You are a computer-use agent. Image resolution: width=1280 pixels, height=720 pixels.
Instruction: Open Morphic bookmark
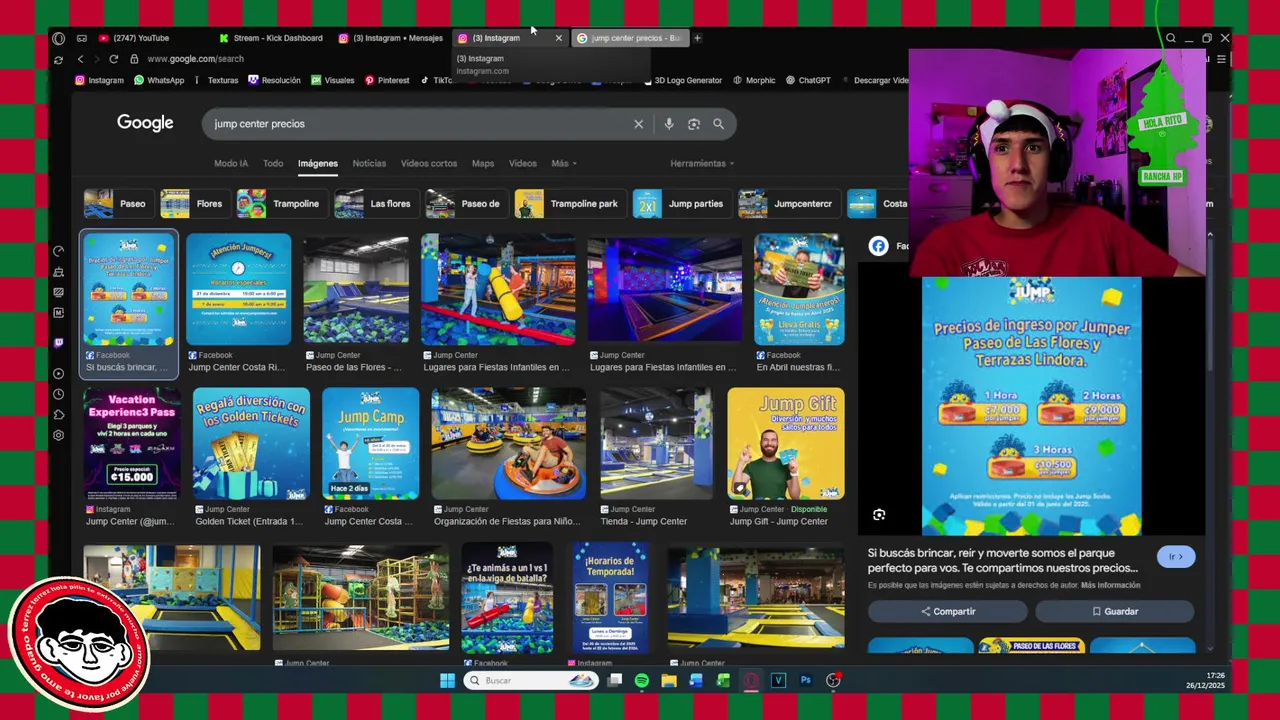(x=754, y=80)
